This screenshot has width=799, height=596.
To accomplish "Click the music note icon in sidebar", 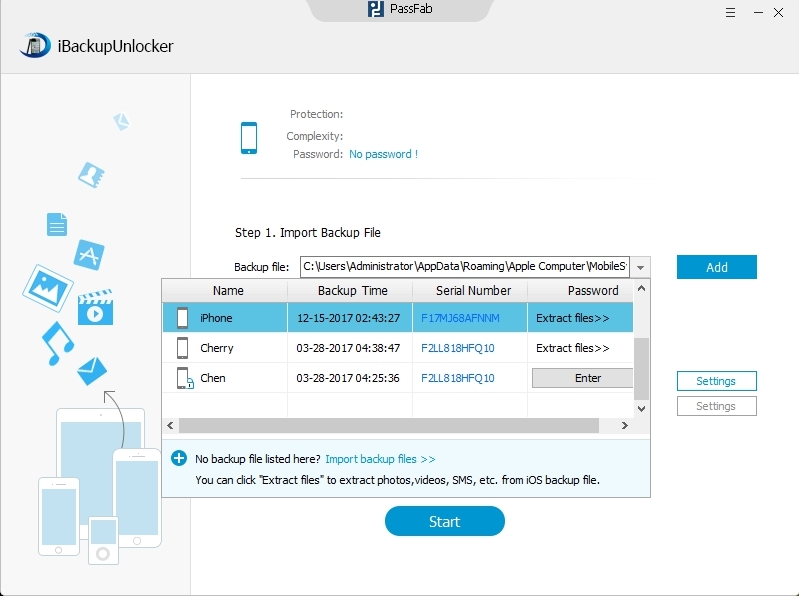I will coord(57,343).
